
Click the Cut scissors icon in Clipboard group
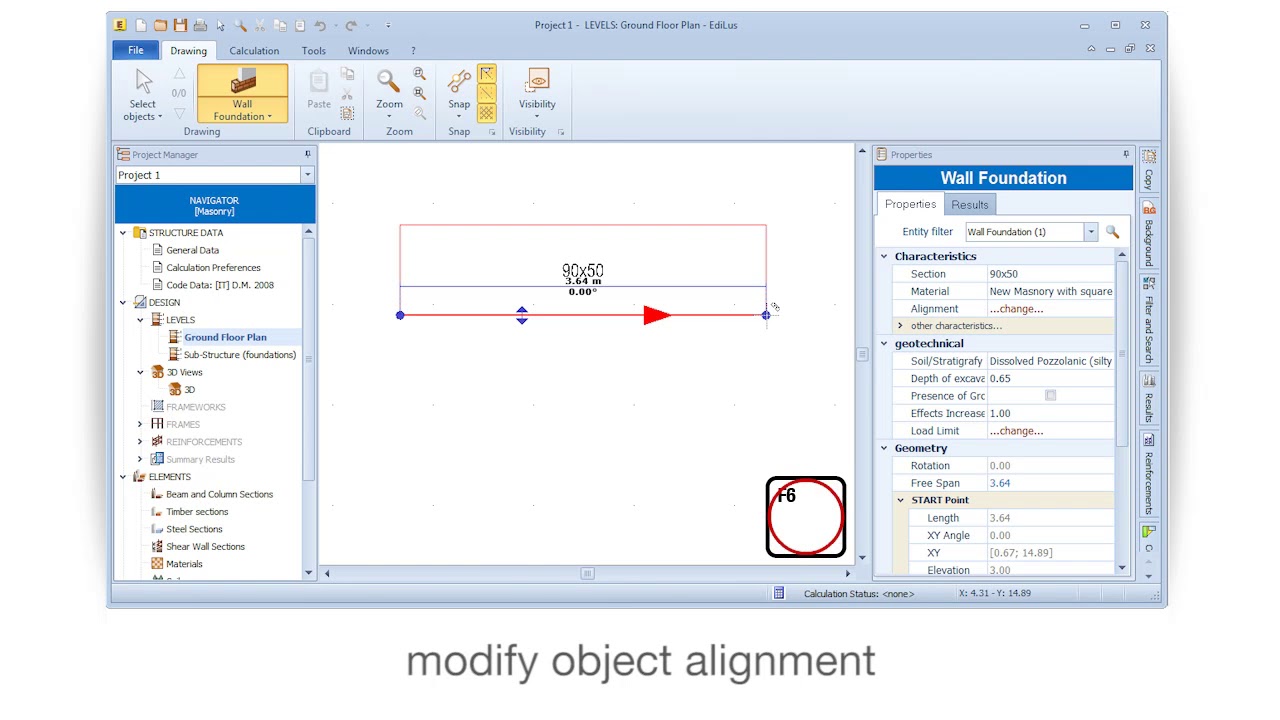(x=347, y=94)
